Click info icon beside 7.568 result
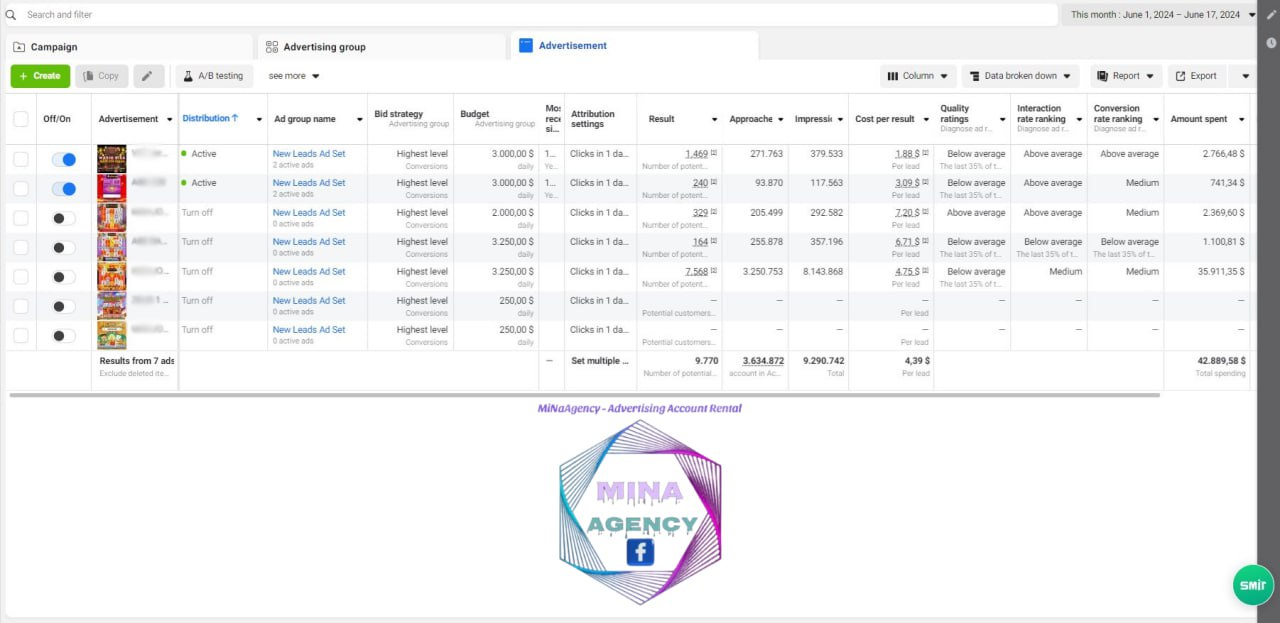 coord(714,271)
